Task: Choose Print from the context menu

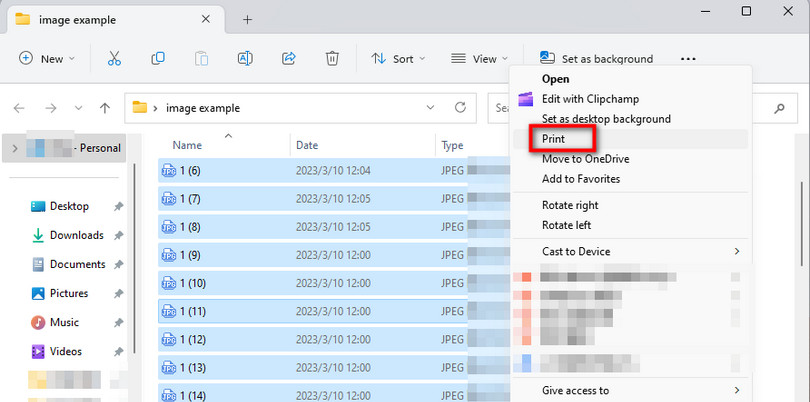Action: coord(554,139)
